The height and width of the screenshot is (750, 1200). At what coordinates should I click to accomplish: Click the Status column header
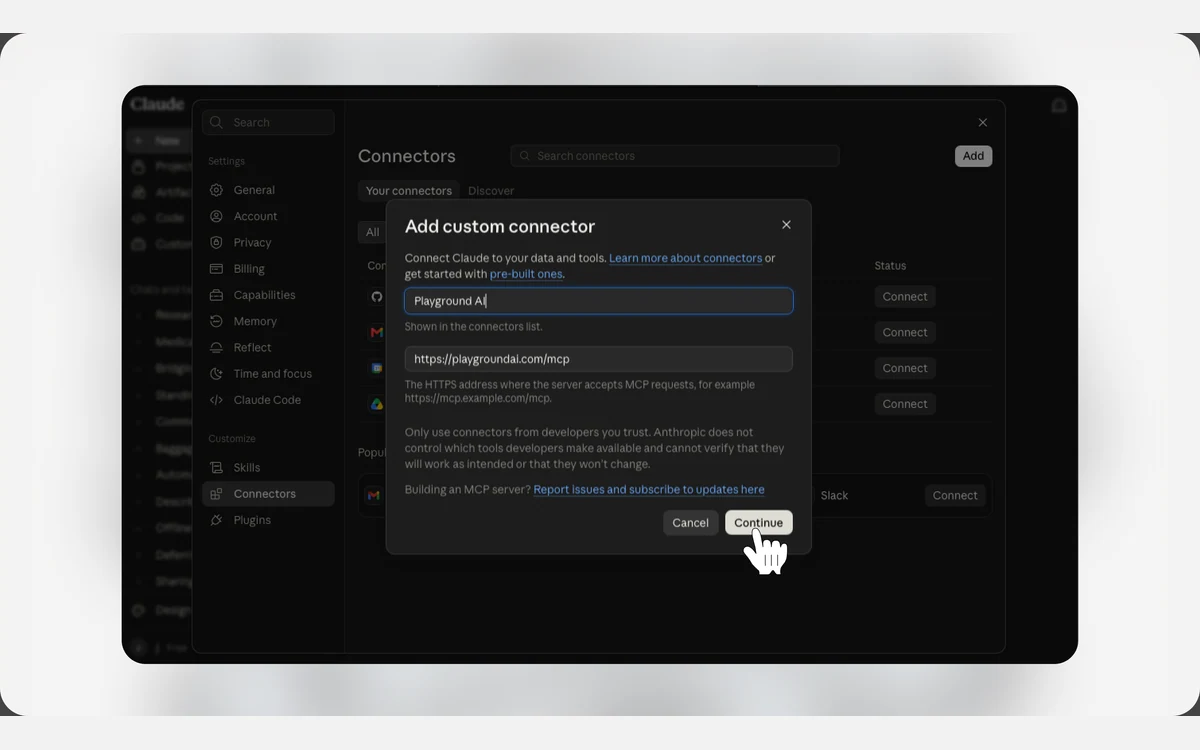[890, 266]
